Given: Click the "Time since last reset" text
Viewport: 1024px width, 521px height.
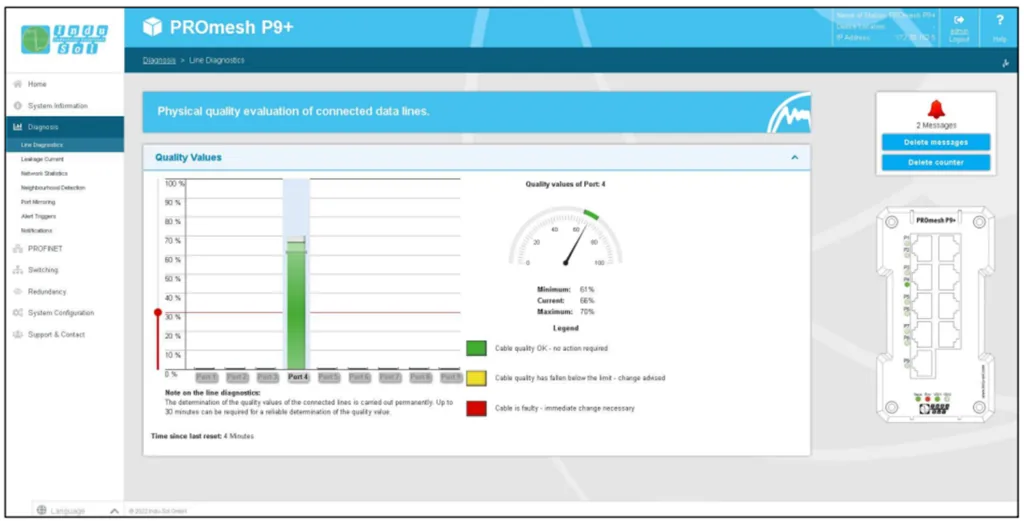Looking at the screenshot, I should click(x=186, y=435).
